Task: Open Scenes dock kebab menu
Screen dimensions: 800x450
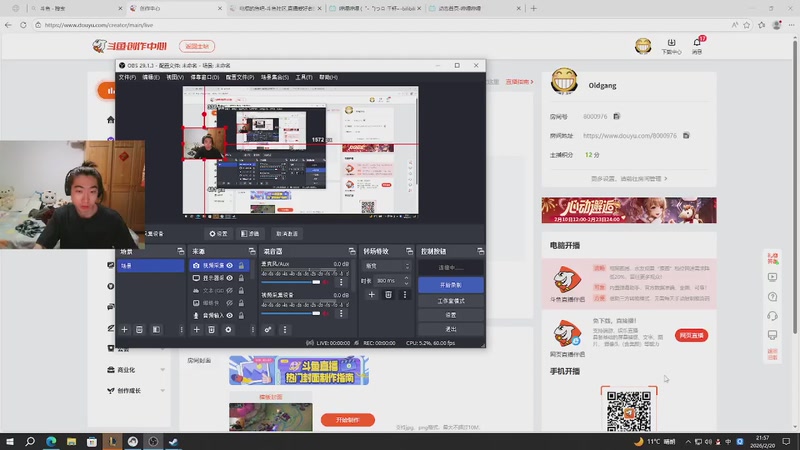Action: (181, 330)
